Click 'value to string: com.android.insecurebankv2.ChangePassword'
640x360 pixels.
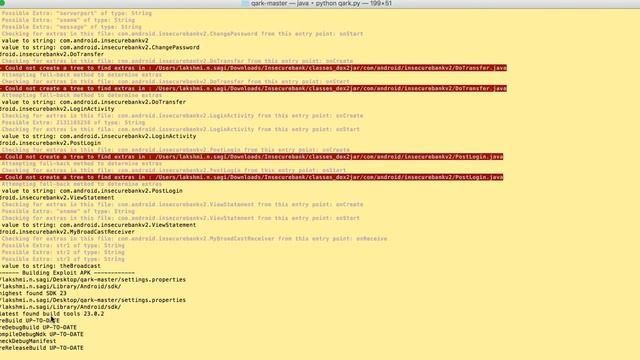pos(100,47)
